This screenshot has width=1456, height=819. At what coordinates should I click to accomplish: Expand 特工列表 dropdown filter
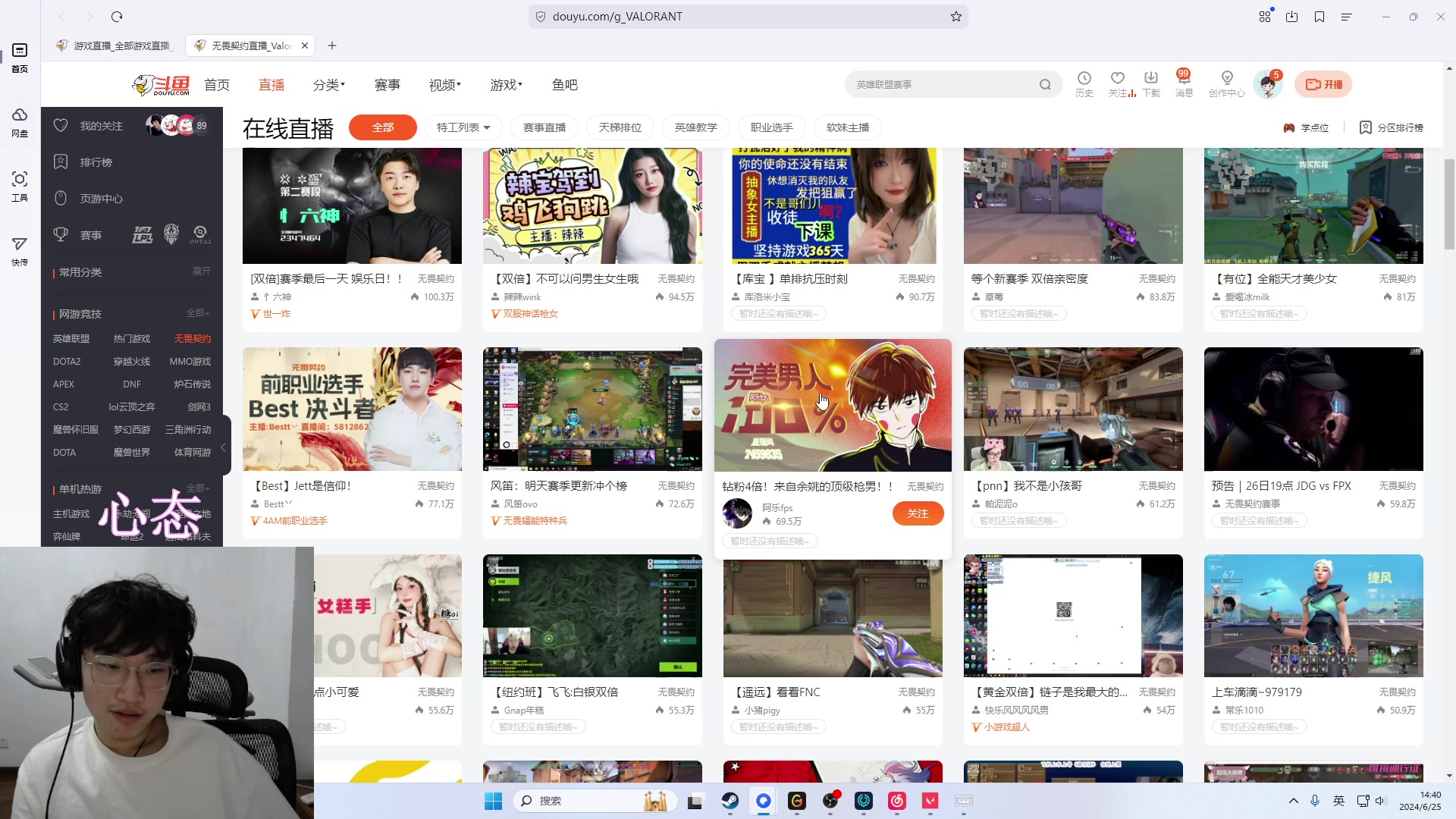click(x=463, y=127)
